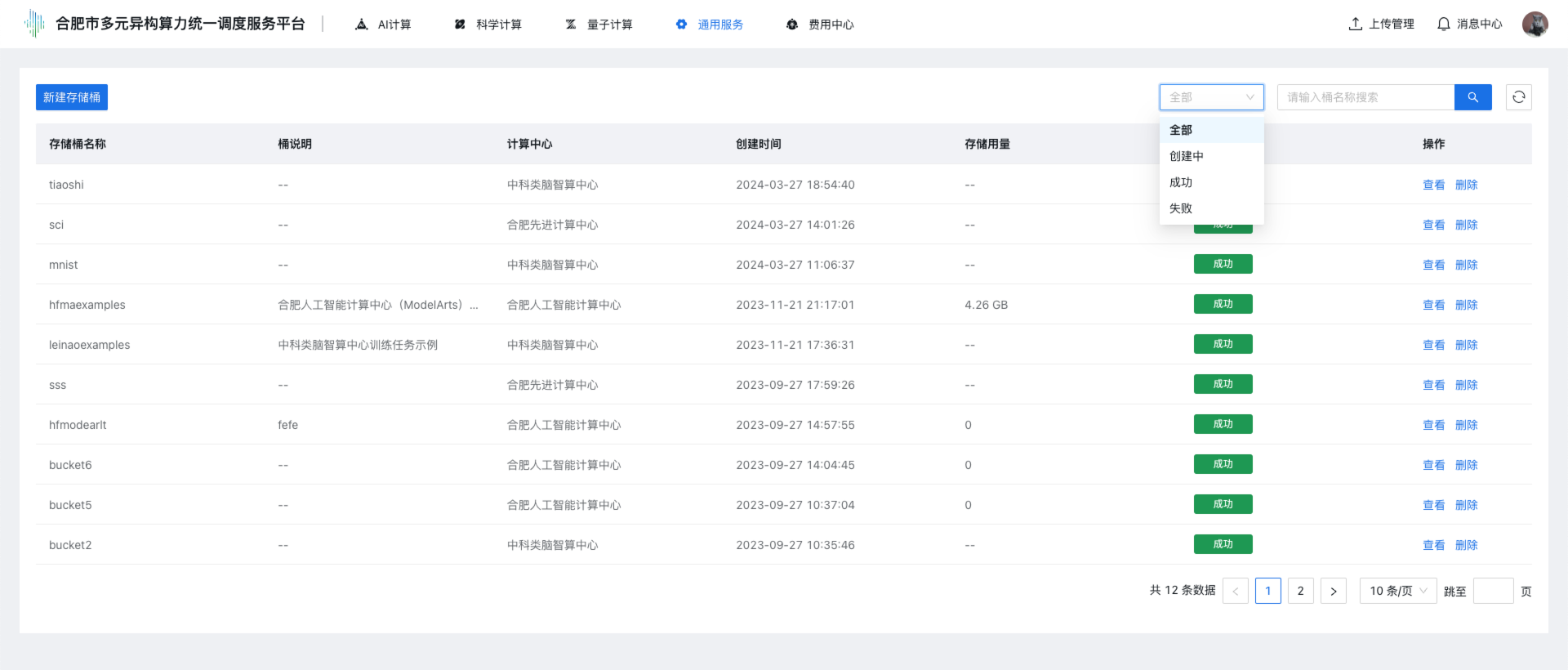This screenshot has width=1568, height=670.
Task: Click the 量子计算 nav icon
Action: (571, 25)
